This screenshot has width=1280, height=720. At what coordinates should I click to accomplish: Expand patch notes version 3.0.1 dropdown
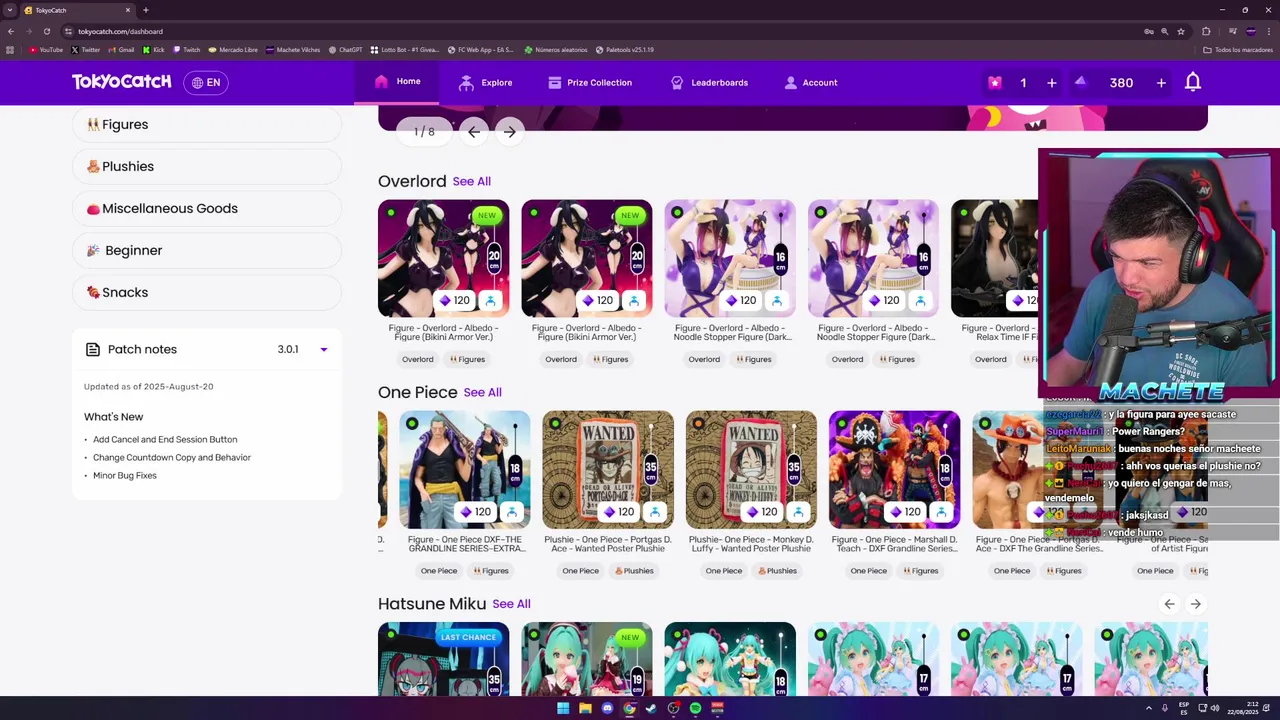point(323,349)
